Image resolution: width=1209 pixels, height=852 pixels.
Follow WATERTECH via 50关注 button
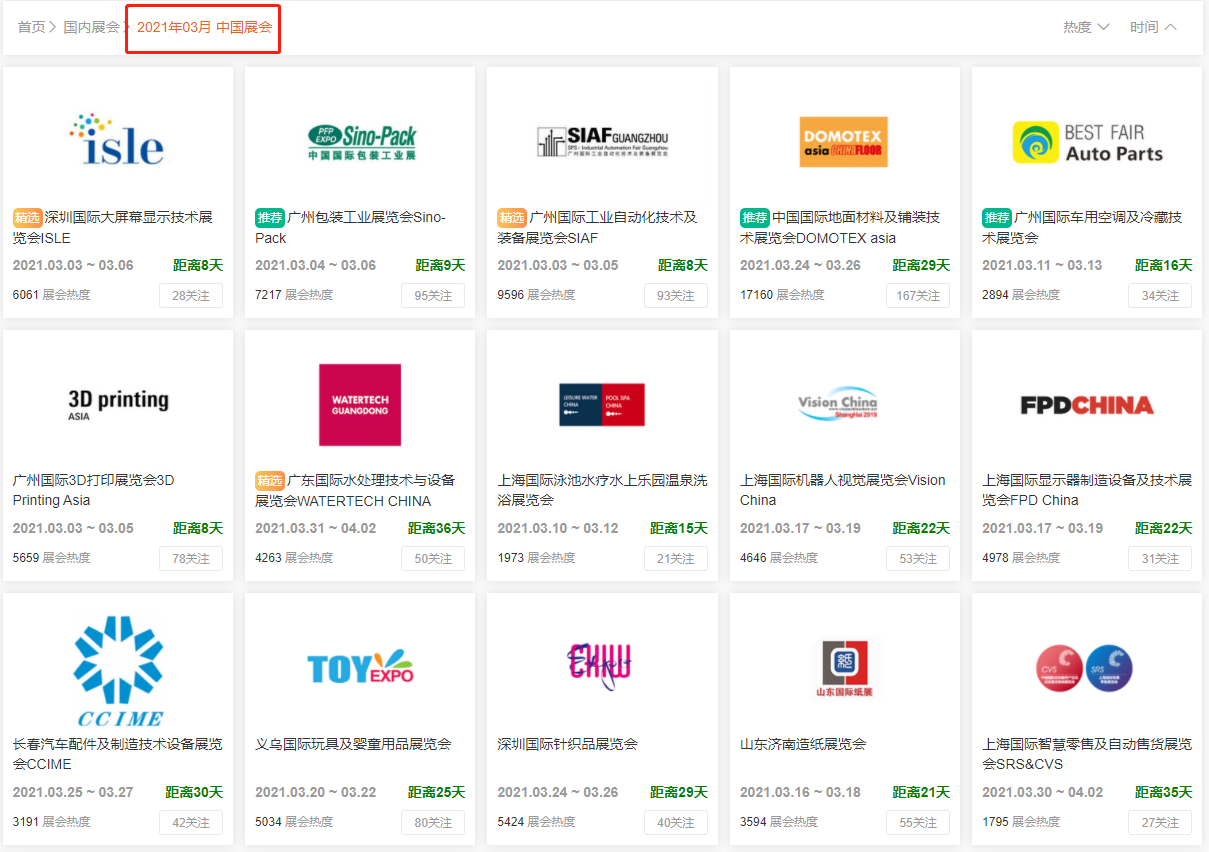[433, 558]
